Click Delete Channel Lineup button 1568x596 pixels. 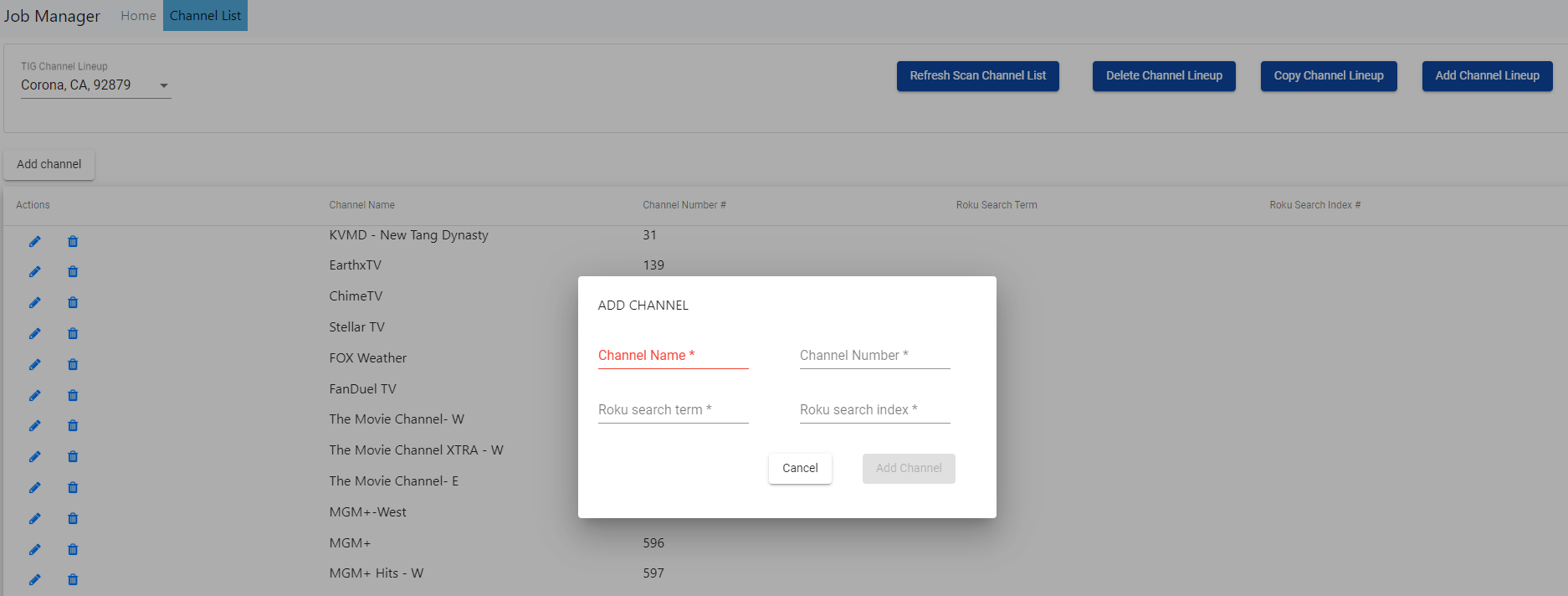tap(1164, 75)
